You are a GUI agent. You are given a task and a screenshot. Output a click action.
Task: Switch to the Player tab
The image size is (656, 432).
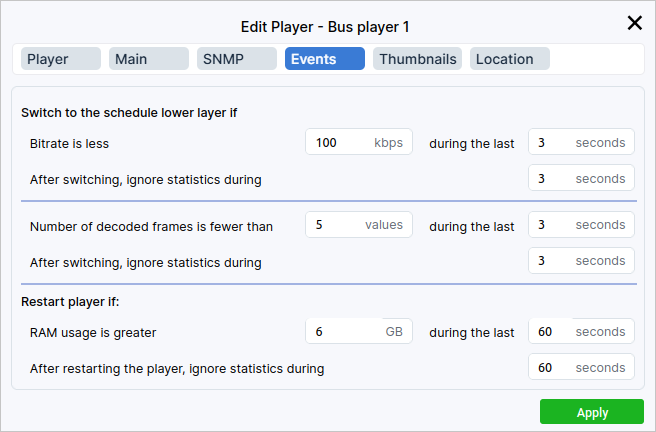61,59
